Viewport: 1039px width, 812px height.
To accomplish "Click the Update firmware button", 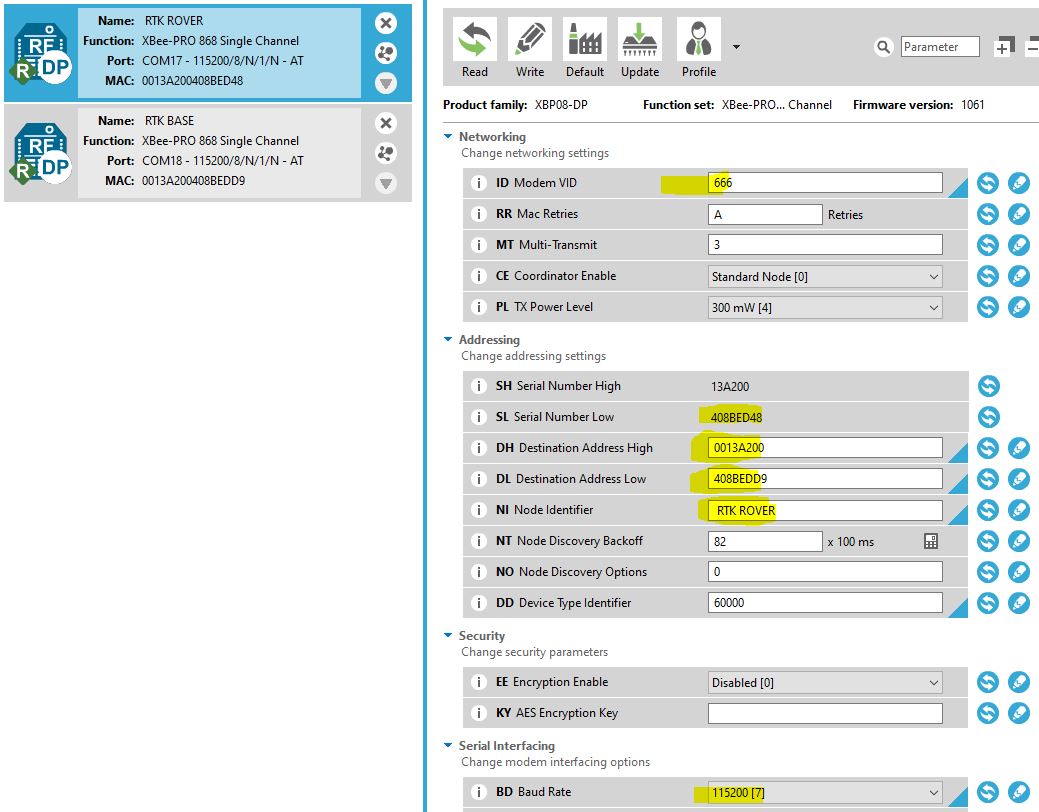I will click(x=639, y=48).
